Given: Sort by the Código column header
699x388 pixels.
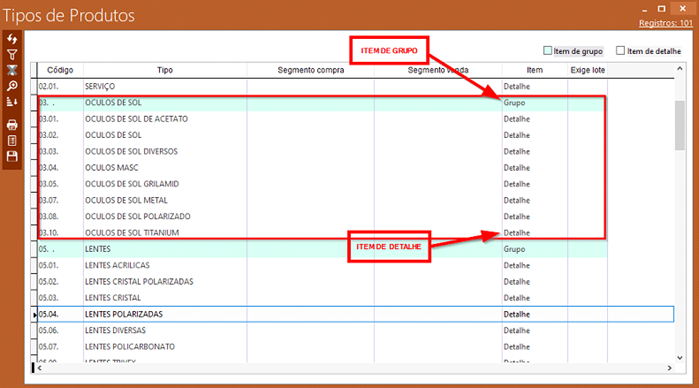Looking at the screenshot, I should click(x=60, y=70).
